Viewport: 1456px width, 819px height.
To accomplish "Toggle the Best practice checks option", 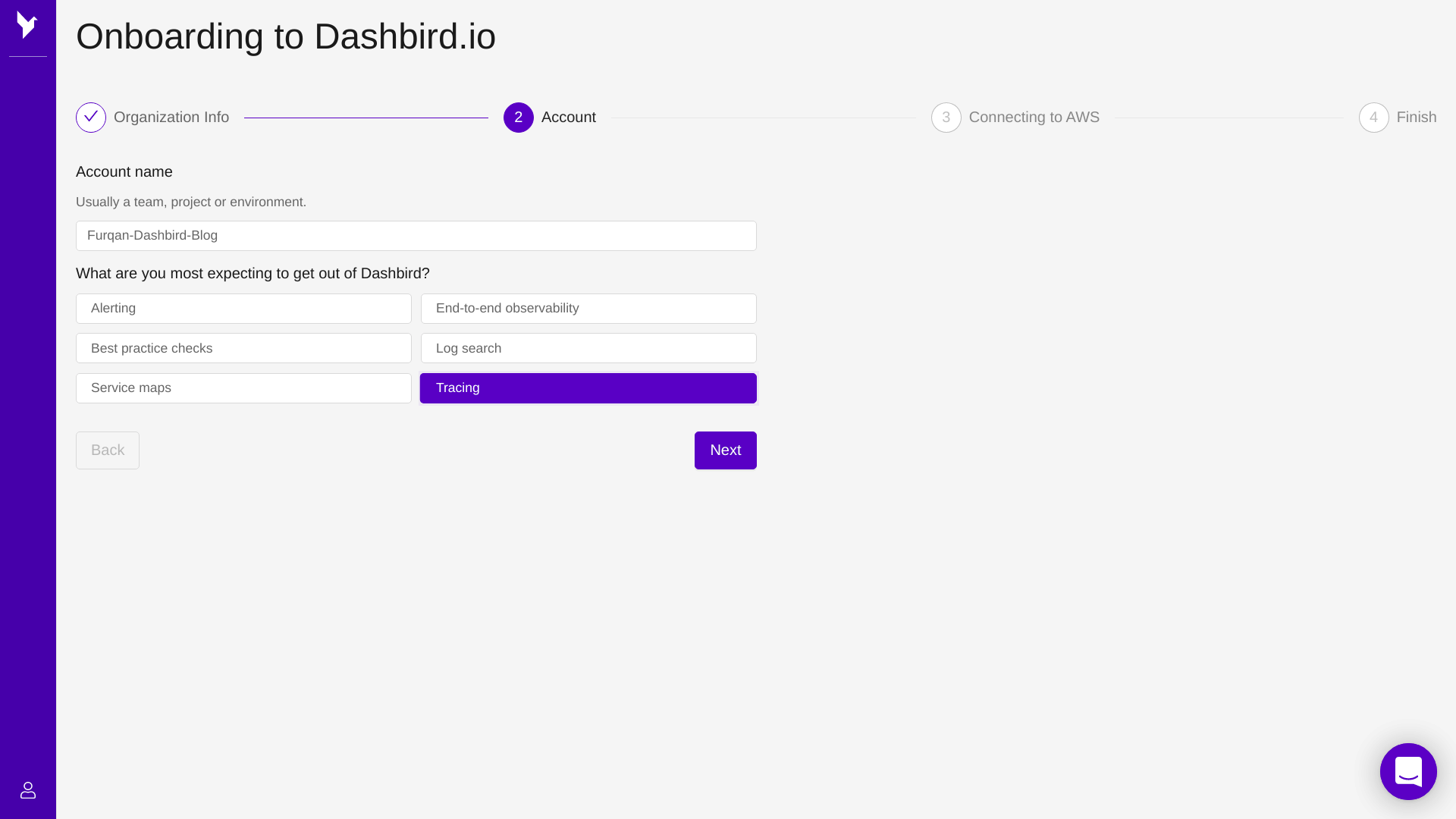I will tap(244, 348).
